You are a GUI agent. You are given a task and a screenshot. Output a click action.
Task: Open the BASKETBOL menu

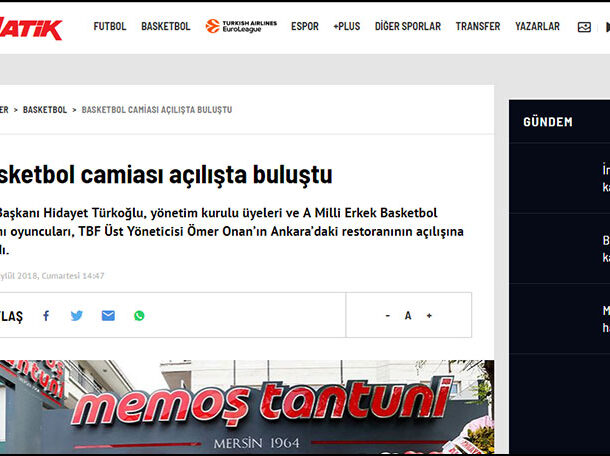tap(165, 27)
